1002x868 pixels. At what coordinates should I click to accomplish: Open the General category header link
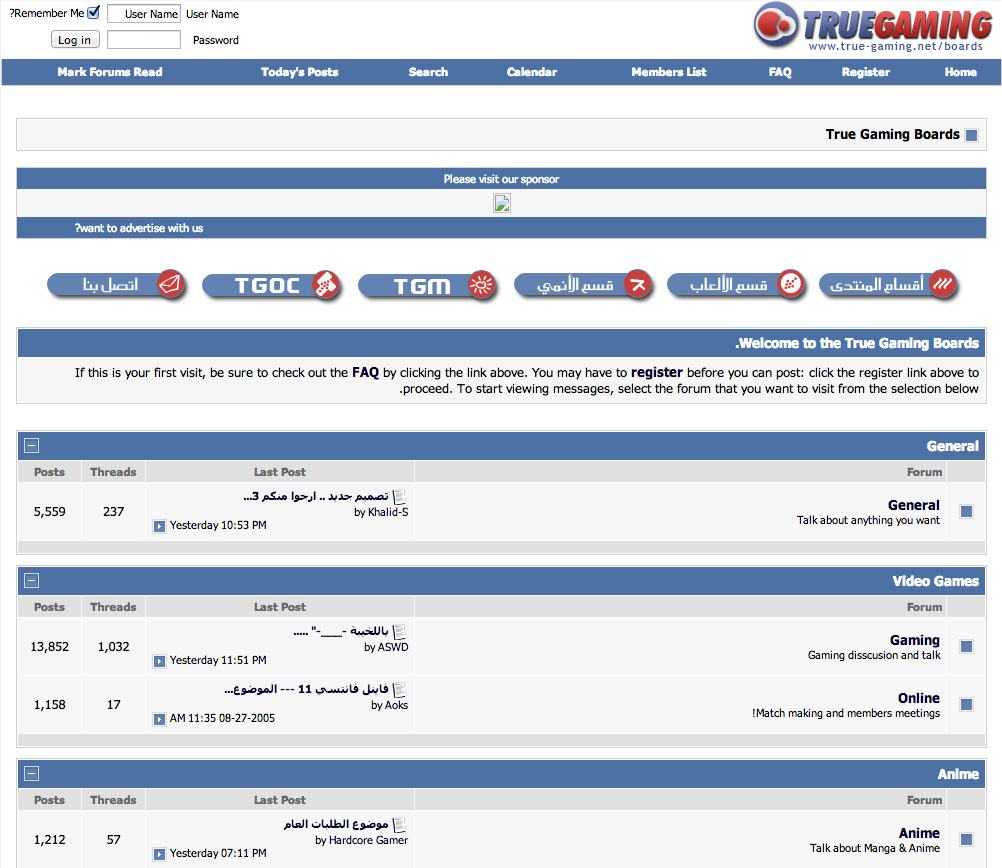click(952, 446)
